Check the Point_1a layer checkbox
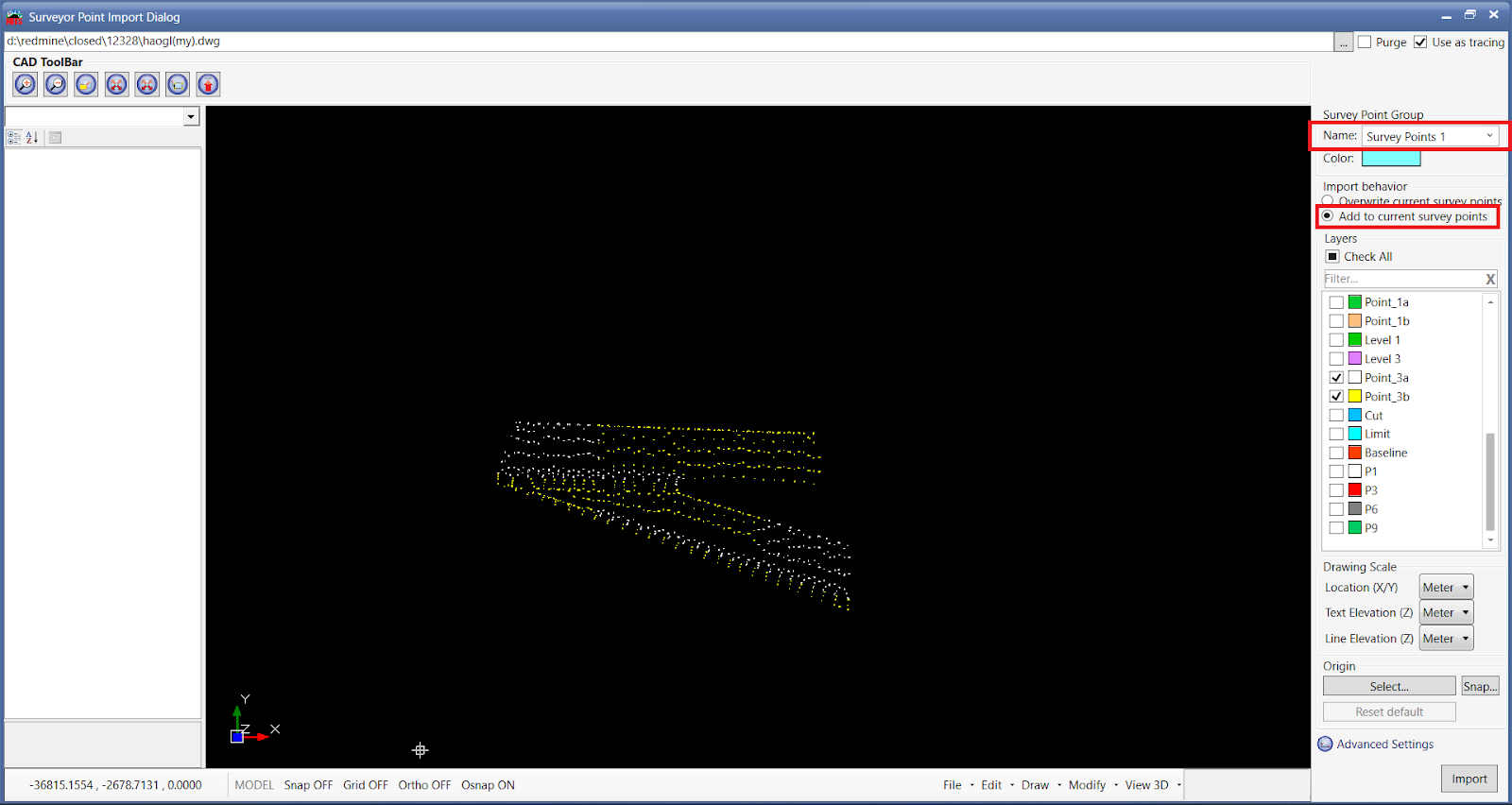 tap(1336, 302)
